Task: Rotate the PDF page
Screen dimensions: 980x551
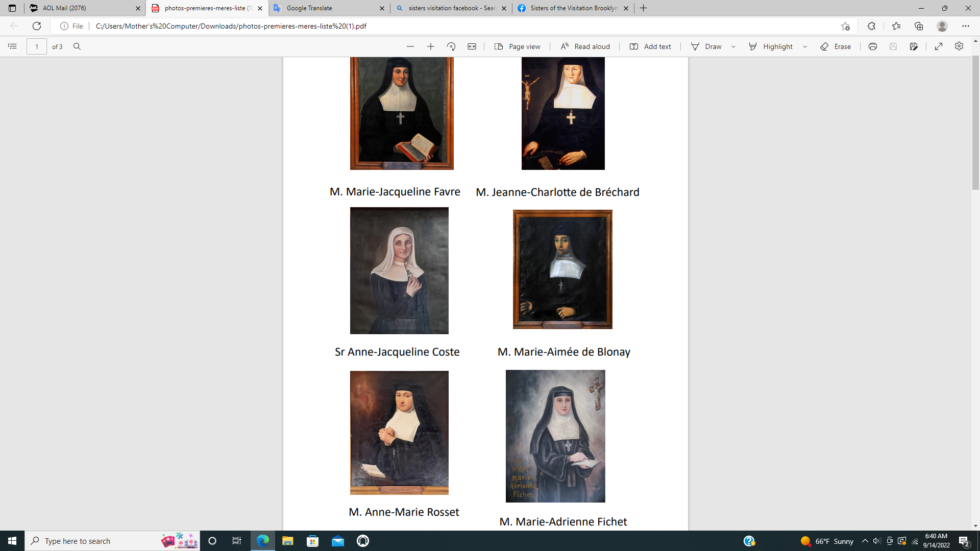Action: pyautogui.click(x=451, y=47)
